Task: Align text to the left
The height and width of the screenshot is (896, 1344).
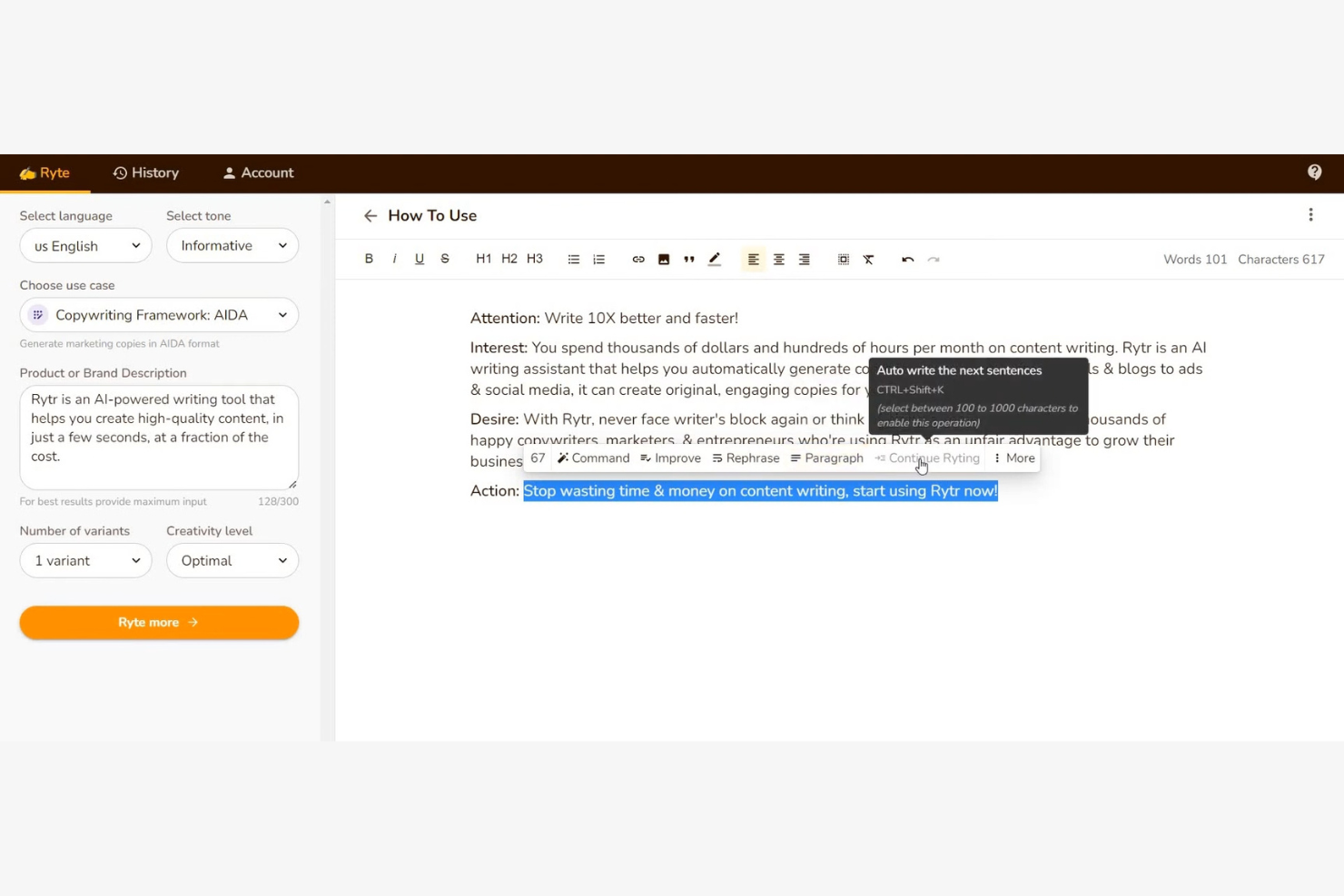Action: 754,259
